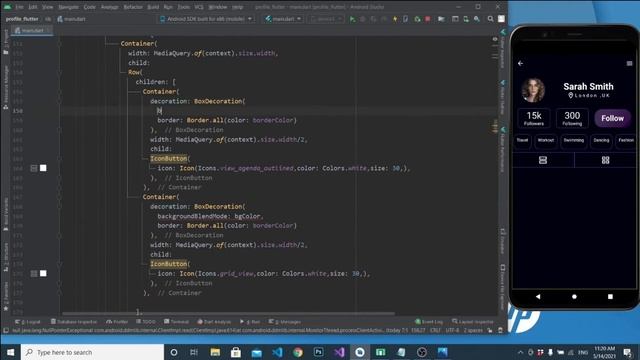The width and height of the screenshot is (640, 360).
Task: Open the VCS menu
Action: (199, 7)
